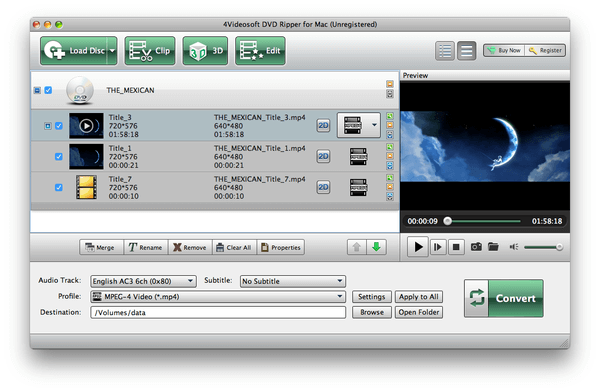The image size is (600, 392).
Task: Toggle 2D mode for Title_7
Action: click(323, 187)
